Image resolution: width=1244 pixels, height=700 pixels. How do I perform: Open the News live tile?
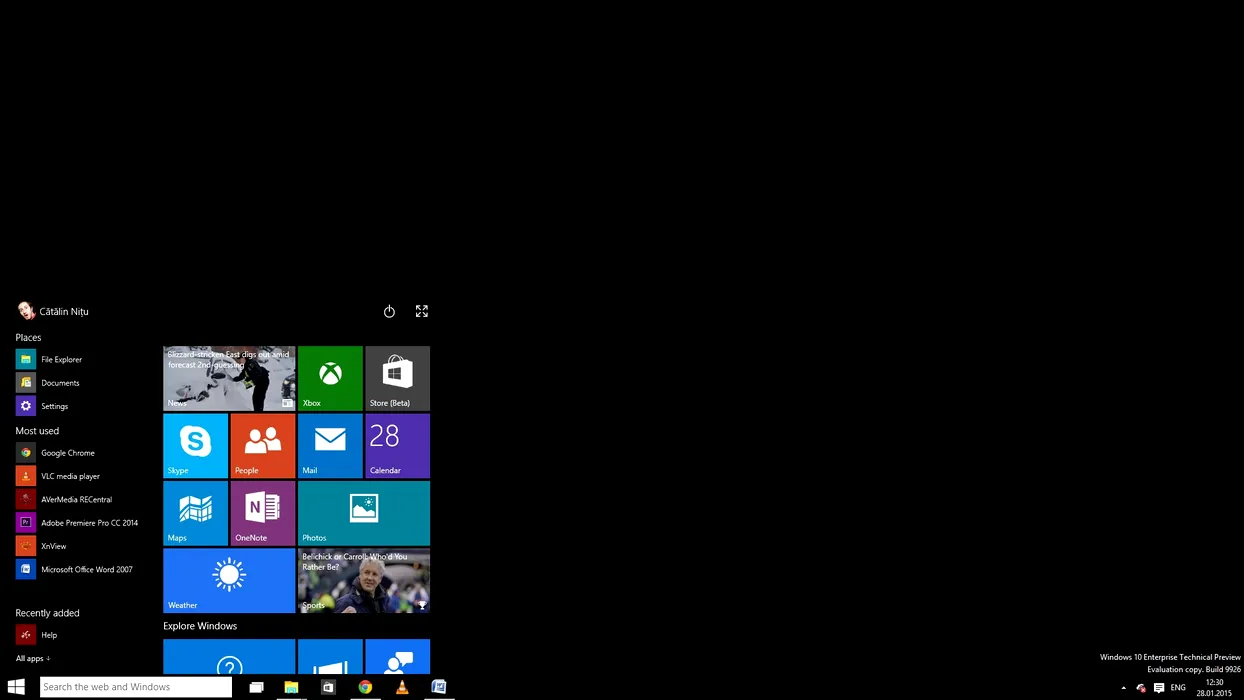229,378
